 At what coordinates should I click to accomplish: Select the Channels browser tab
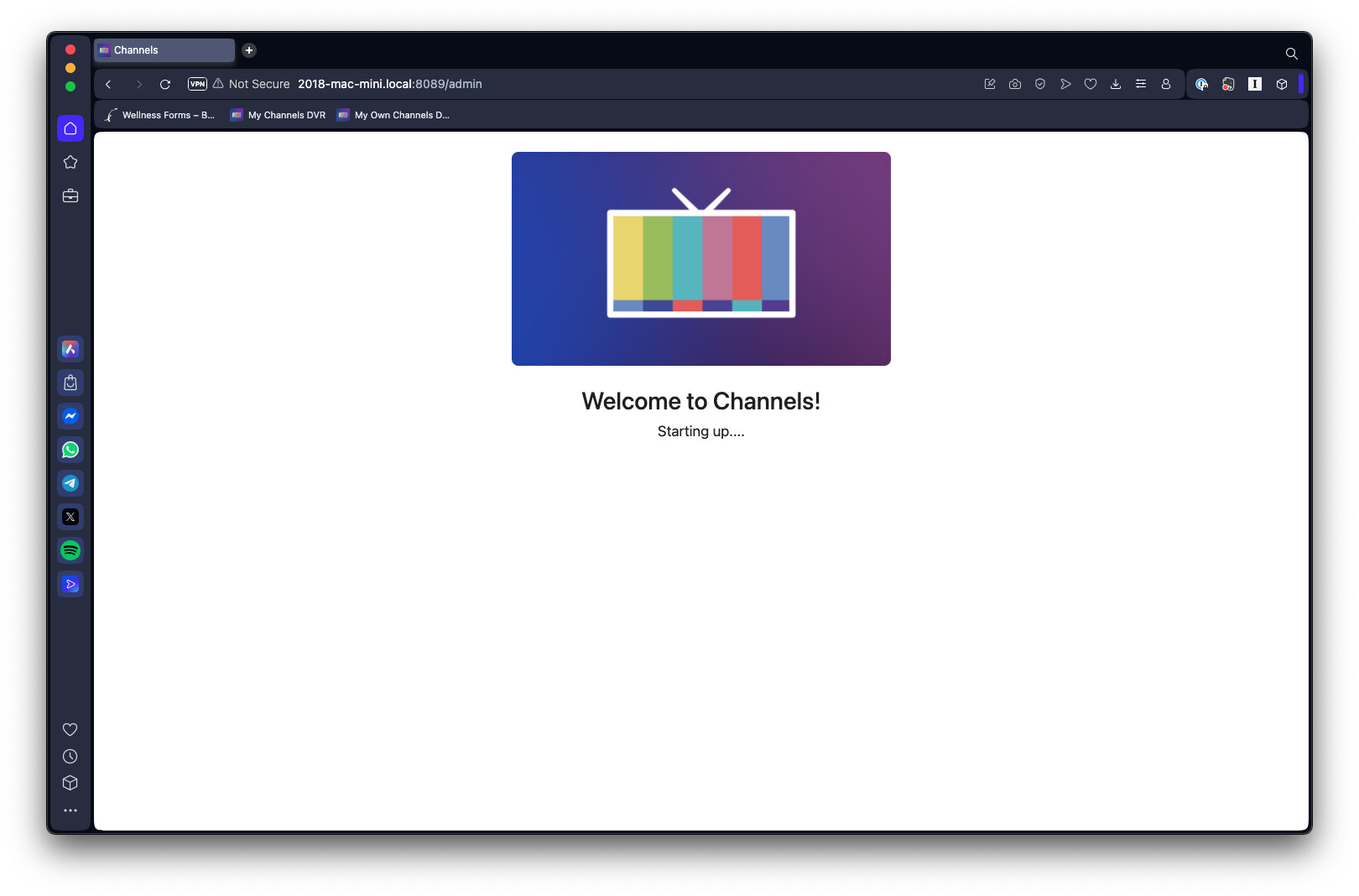point(164,50)
